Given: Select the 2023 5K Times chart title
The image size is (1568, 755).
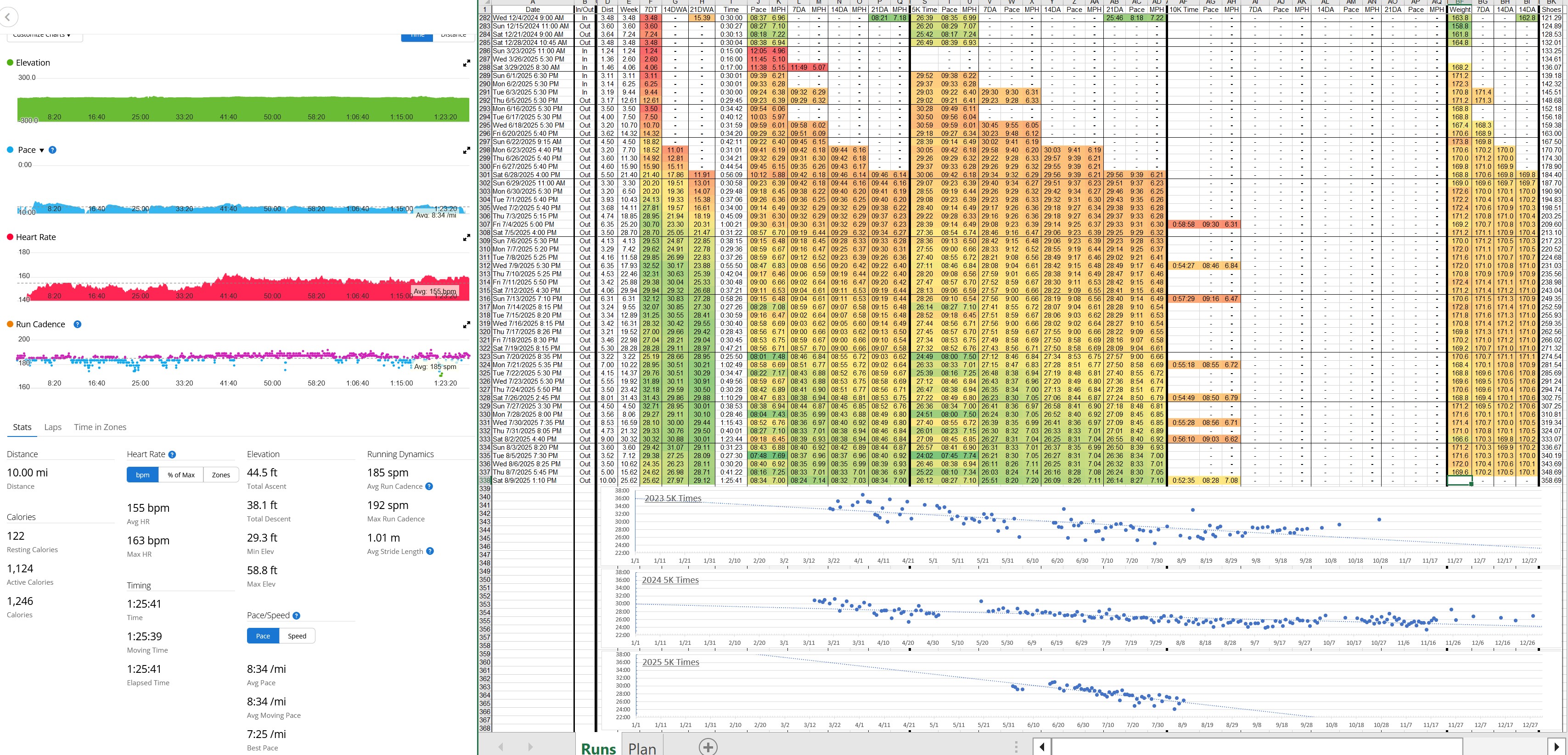Looking at the screenshot, I should point(673,498).
